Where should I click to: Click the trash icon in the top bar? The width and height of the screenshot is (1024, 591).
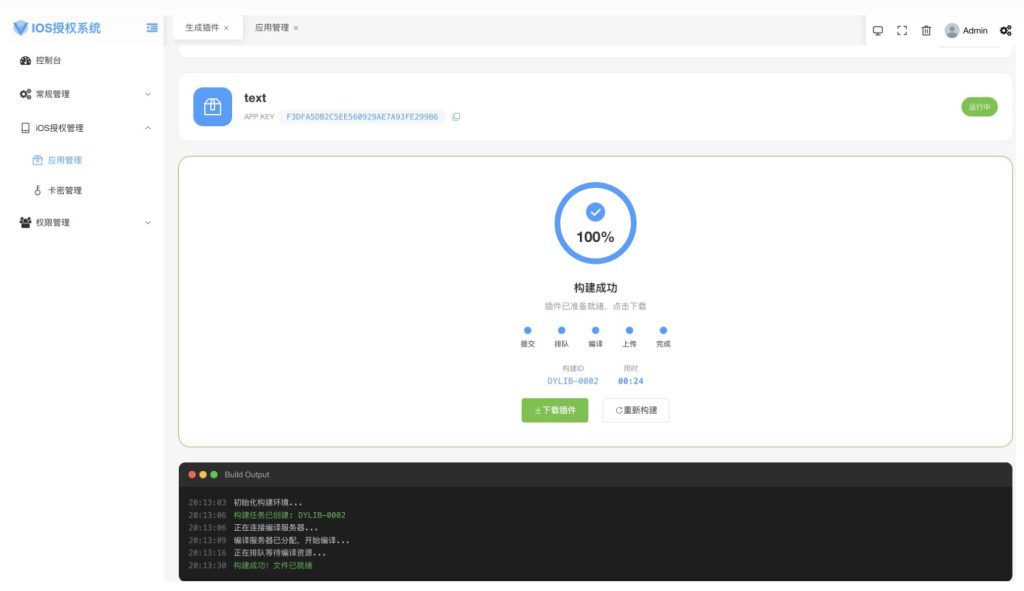point(926,31)
